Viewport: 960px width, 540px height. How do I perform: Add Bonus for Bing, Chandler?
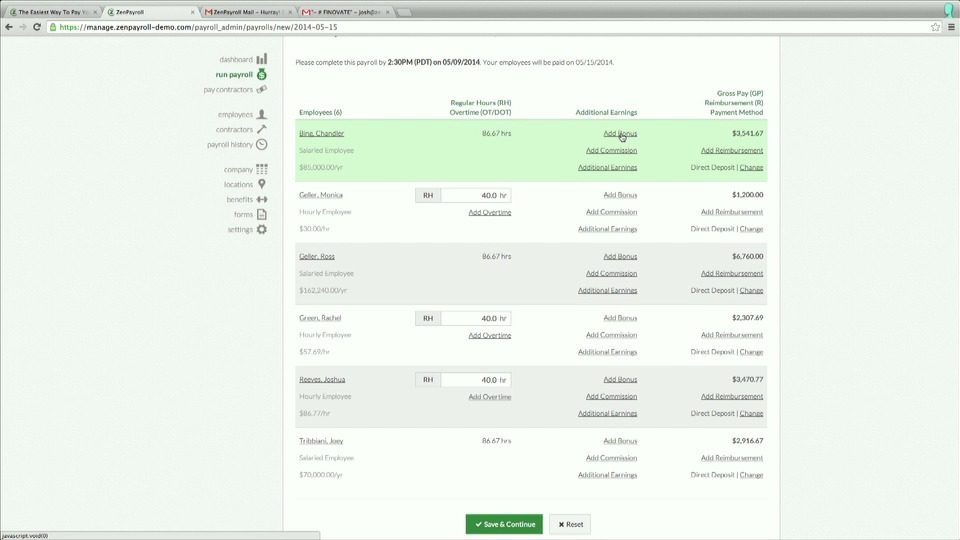point(620,133)
